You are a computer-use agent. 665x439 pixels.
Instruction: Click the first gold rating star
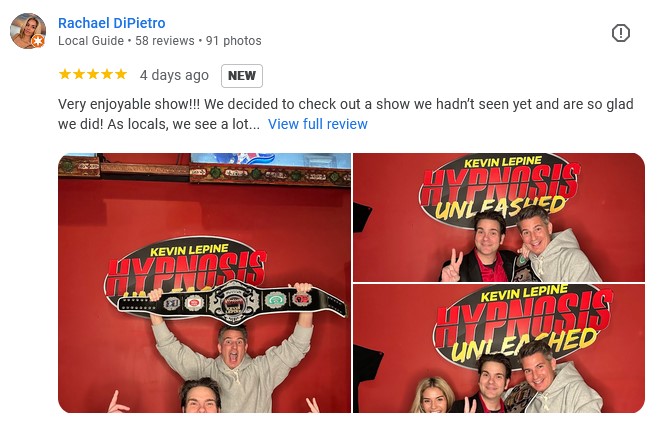point(65,74)
